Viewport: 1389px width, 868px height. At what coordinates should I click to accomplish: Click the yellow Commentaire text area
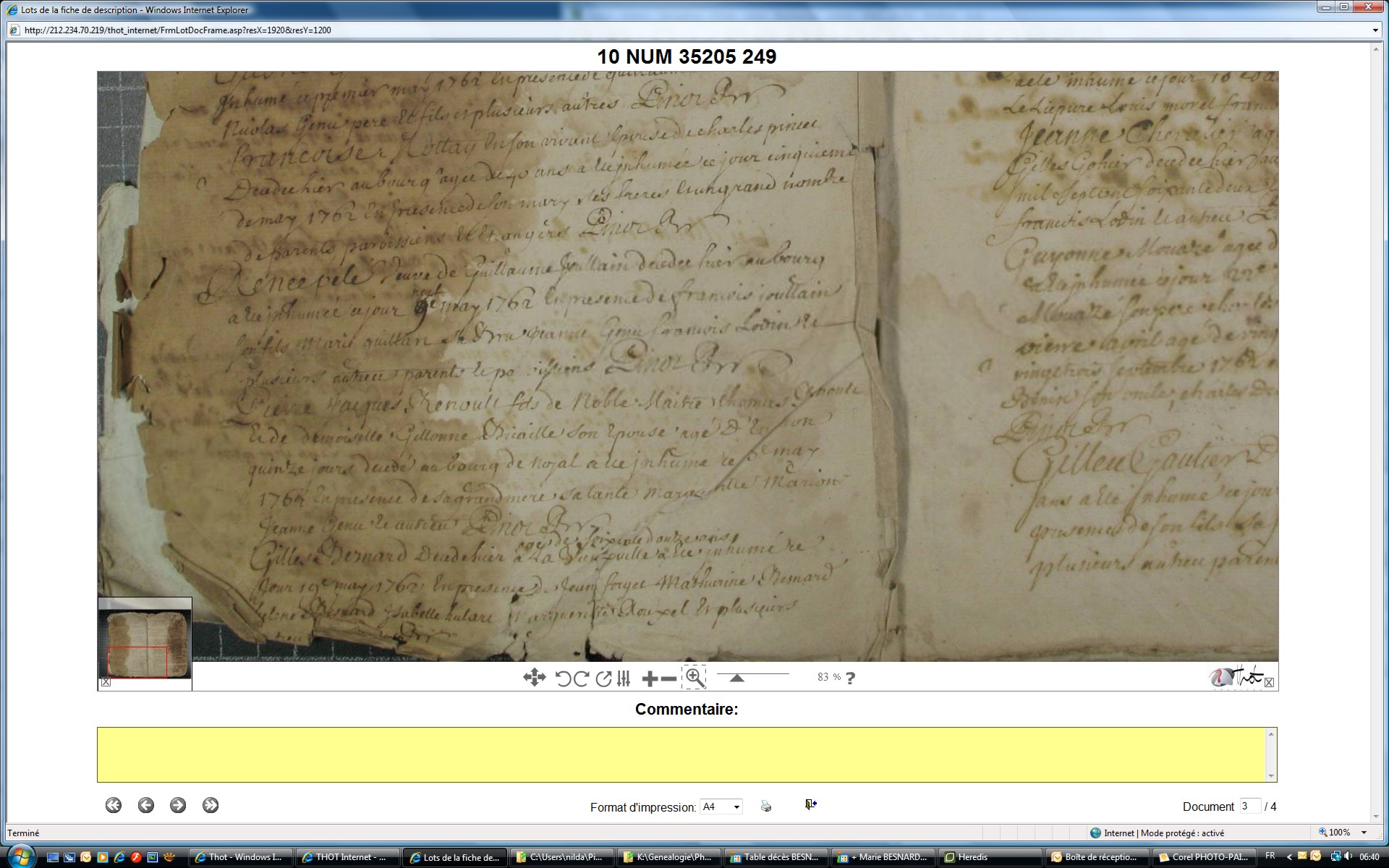tap(684, 754)
